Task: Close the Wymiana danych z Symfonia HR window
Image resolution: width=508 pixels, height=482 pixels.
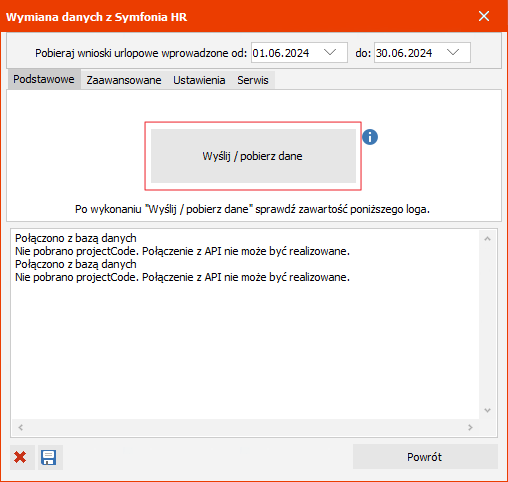Action: pos(484,16)
